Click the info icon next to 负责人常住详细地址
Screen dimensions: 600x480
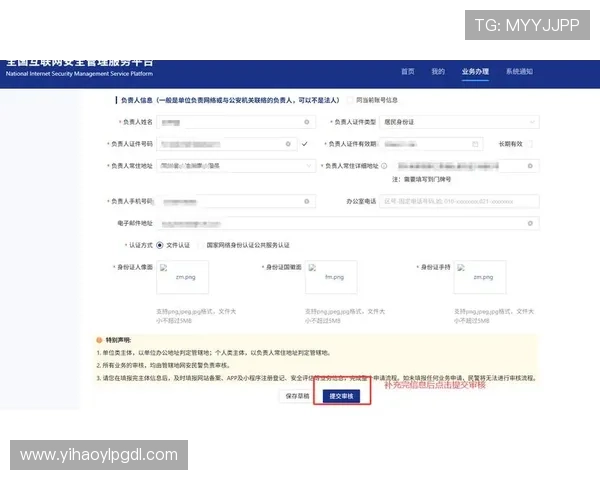pyautogui.click(x=384, y=166)
